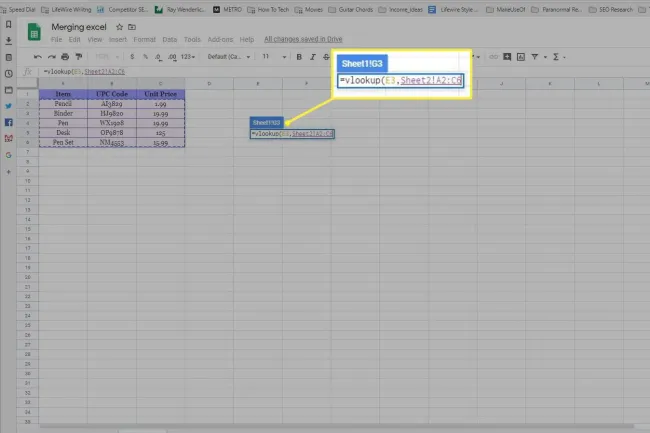Star the Merging excel document
Screen dimensions: 650x433
click(x=119, y=27)
